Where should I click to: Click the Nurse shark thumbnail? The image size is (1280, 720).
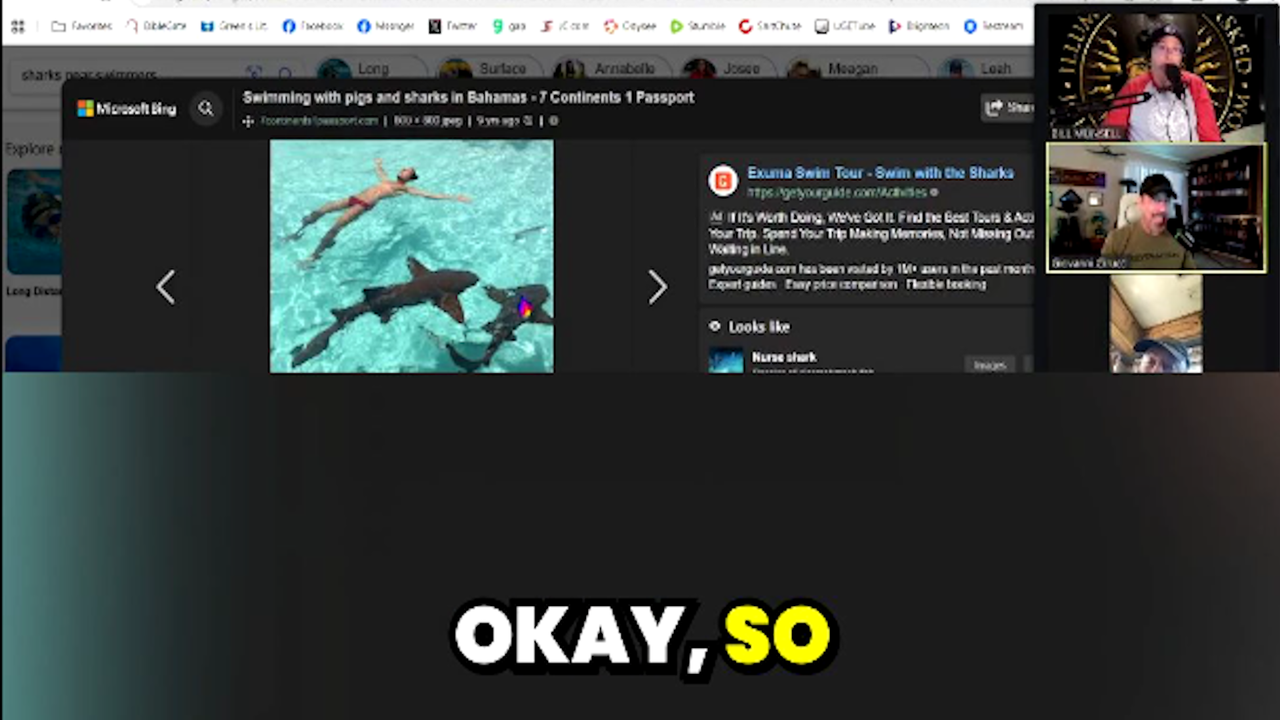[726, 360]
